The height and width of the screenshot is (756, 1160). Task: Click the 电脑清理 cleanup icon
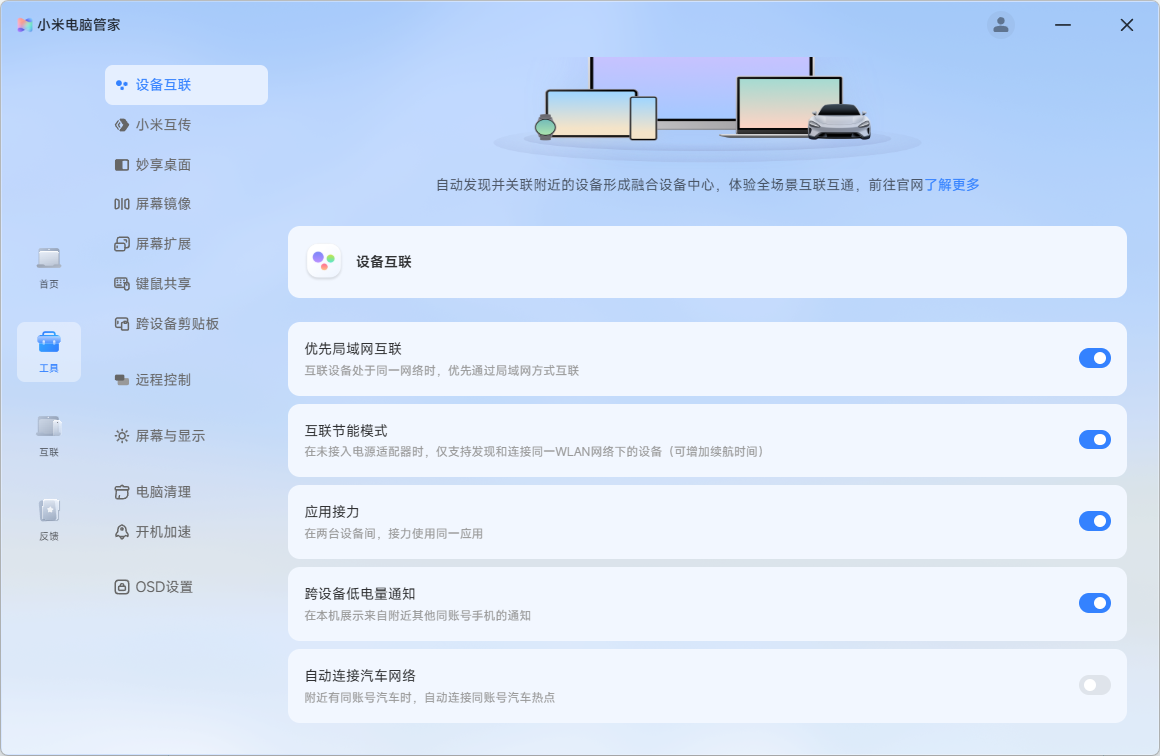[x=122, y=493]
